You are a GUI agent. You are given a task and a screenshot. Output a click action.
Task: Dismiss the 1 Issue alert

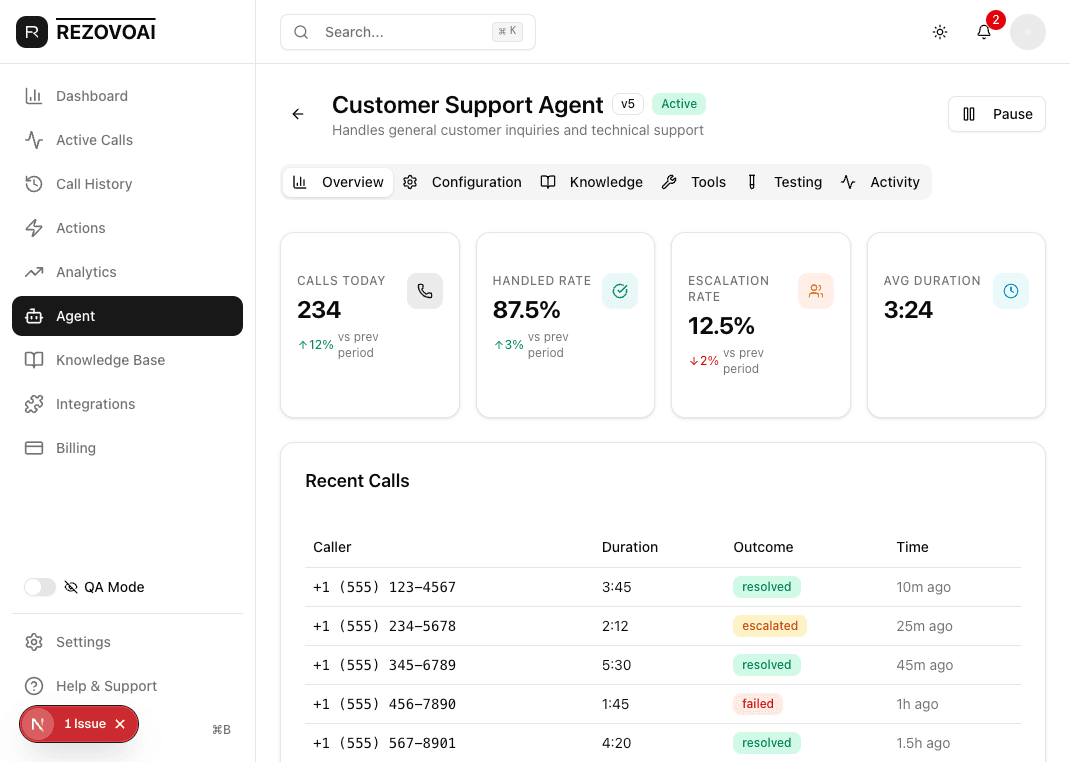119,724
